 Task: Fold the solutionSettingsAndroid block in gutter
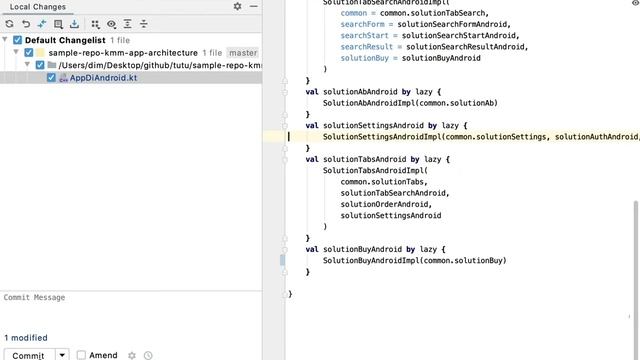[284, 126]
